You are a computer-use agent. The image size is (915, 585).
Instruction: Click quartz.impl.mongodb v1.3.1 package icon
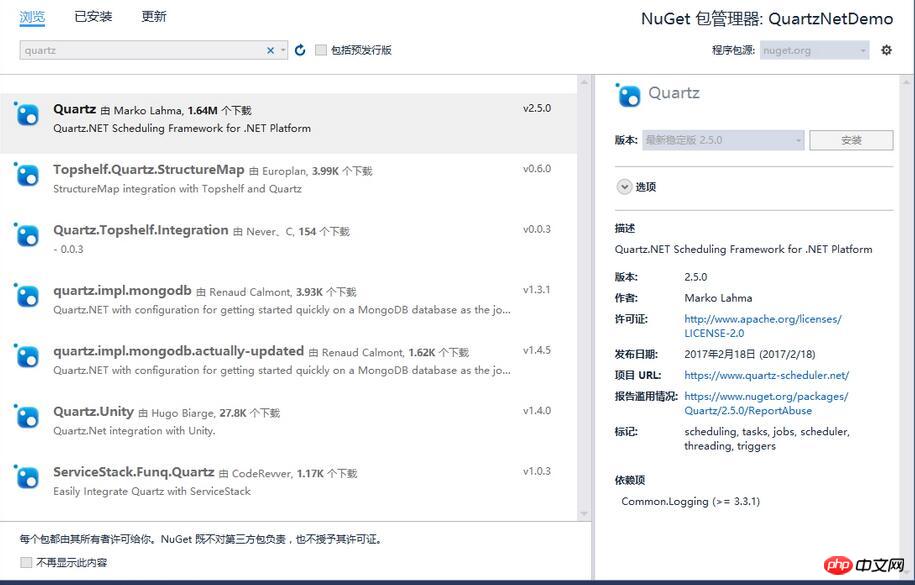pos(27,295)
